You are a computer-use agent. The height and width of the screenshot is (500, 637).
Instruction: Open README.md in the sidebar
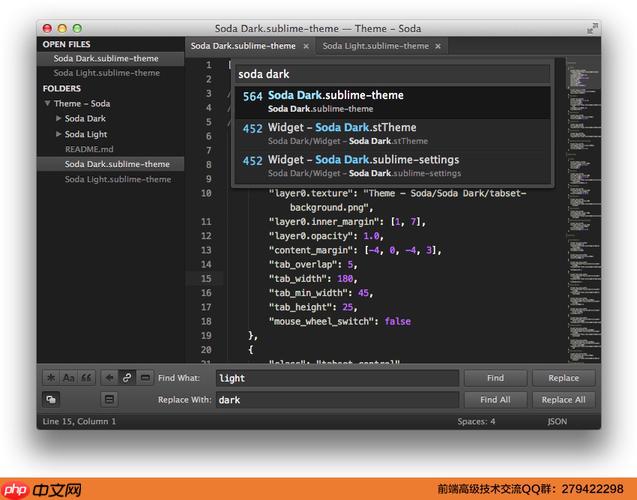89,149
